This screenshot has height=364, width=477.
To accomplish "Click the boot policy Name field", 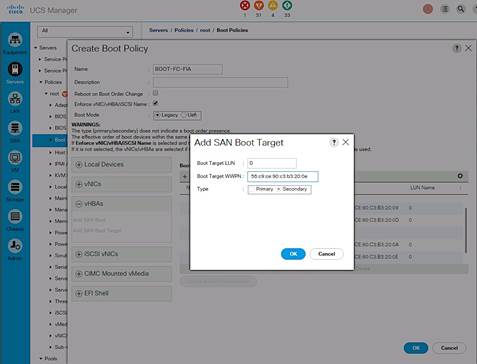I will point(188,69).
